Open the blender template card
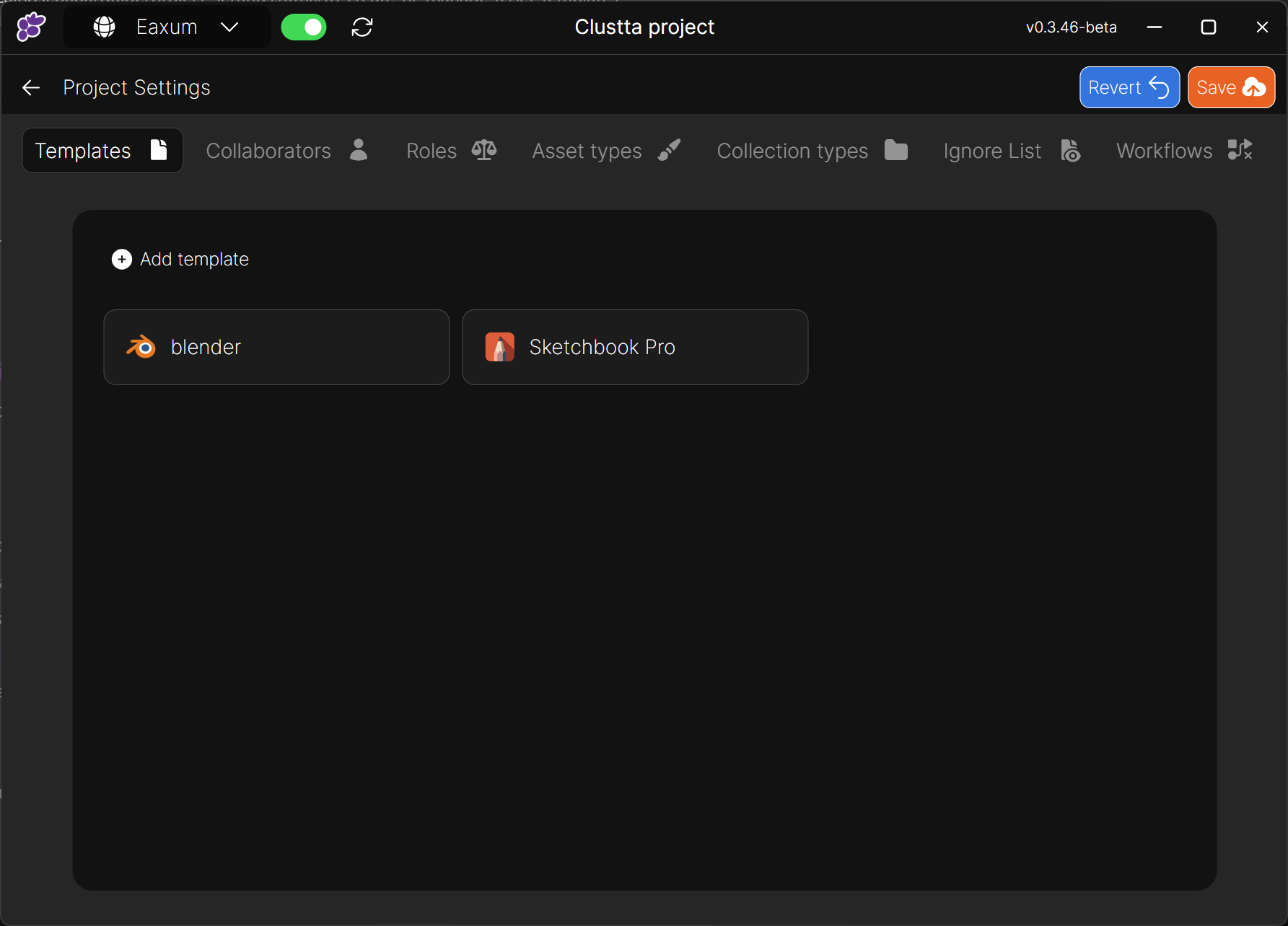Screen dimensions: 1288x926 (x=276, y=347)
